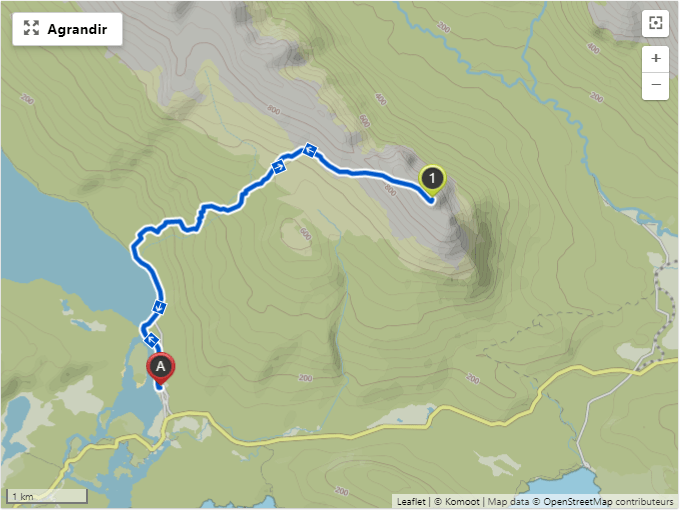Screen dimensions: 680x510
Task: Click the Agrandir button
Action: pos(67,29)
